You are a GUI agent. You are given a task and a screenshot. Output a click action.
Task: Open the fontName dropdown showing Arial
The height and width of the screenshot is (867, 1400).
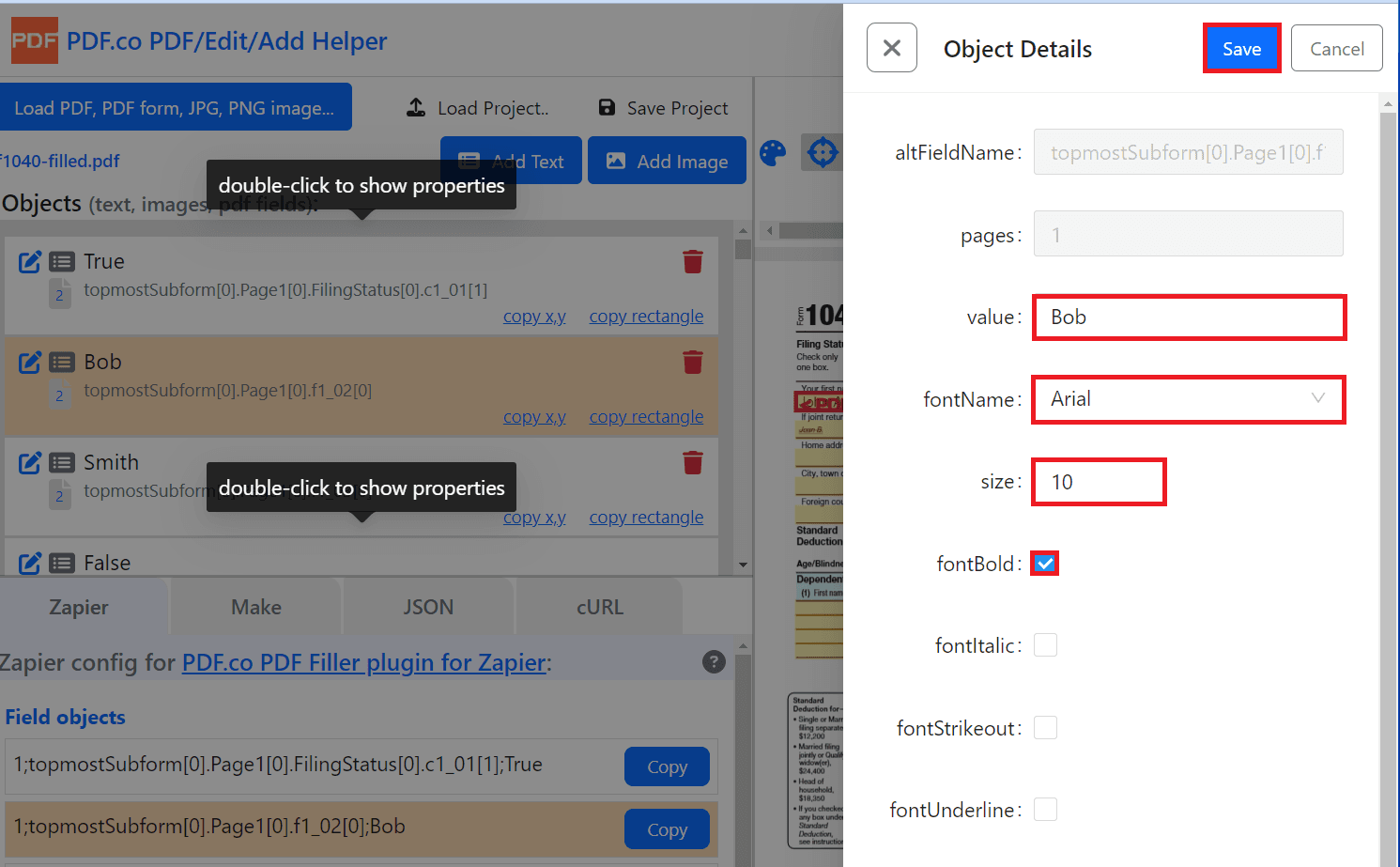pyautogui.click(x=1188, y=399)
